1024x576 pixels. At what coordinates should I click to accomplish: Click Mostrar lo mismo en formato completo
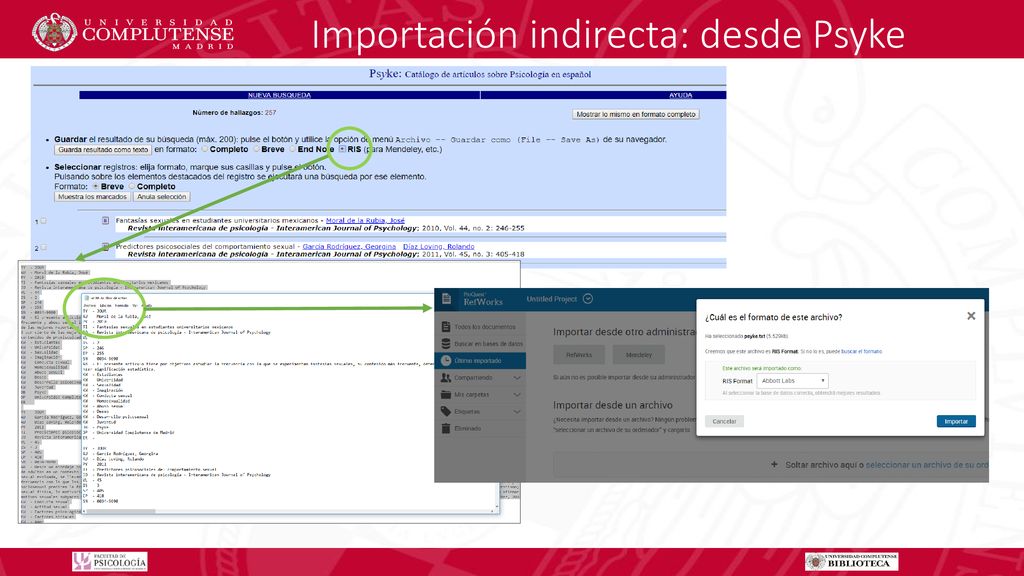635,114
